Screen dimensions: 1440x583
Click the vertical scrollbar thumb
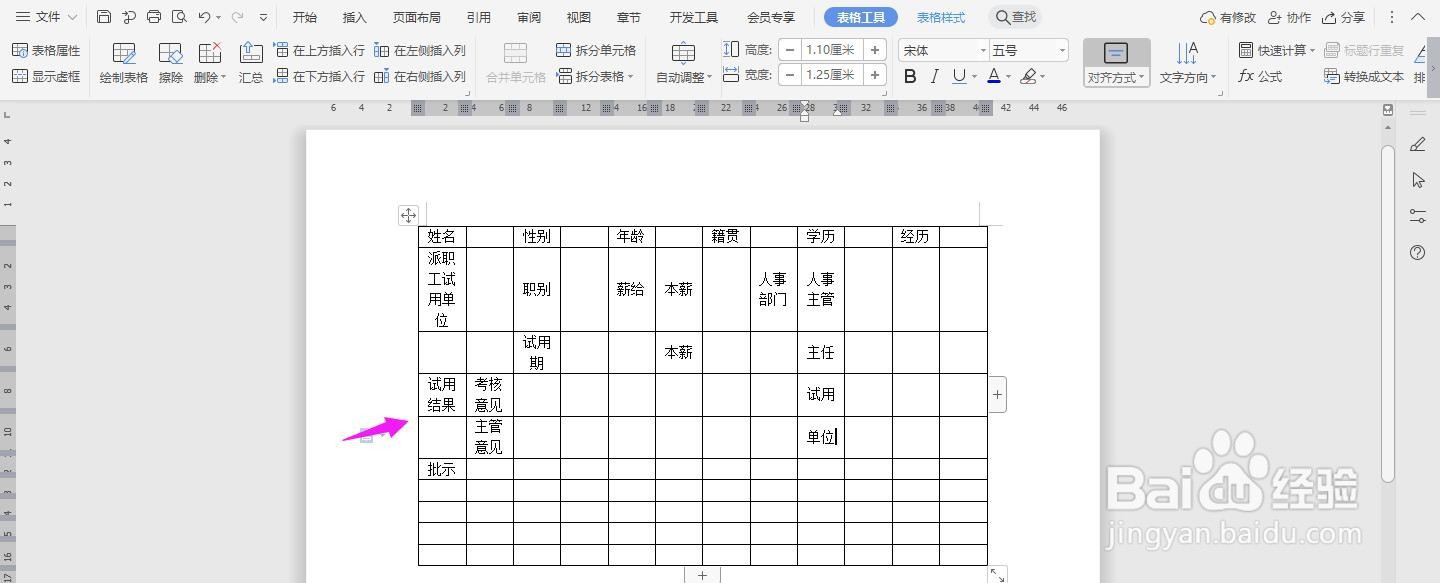[1388, 312]
